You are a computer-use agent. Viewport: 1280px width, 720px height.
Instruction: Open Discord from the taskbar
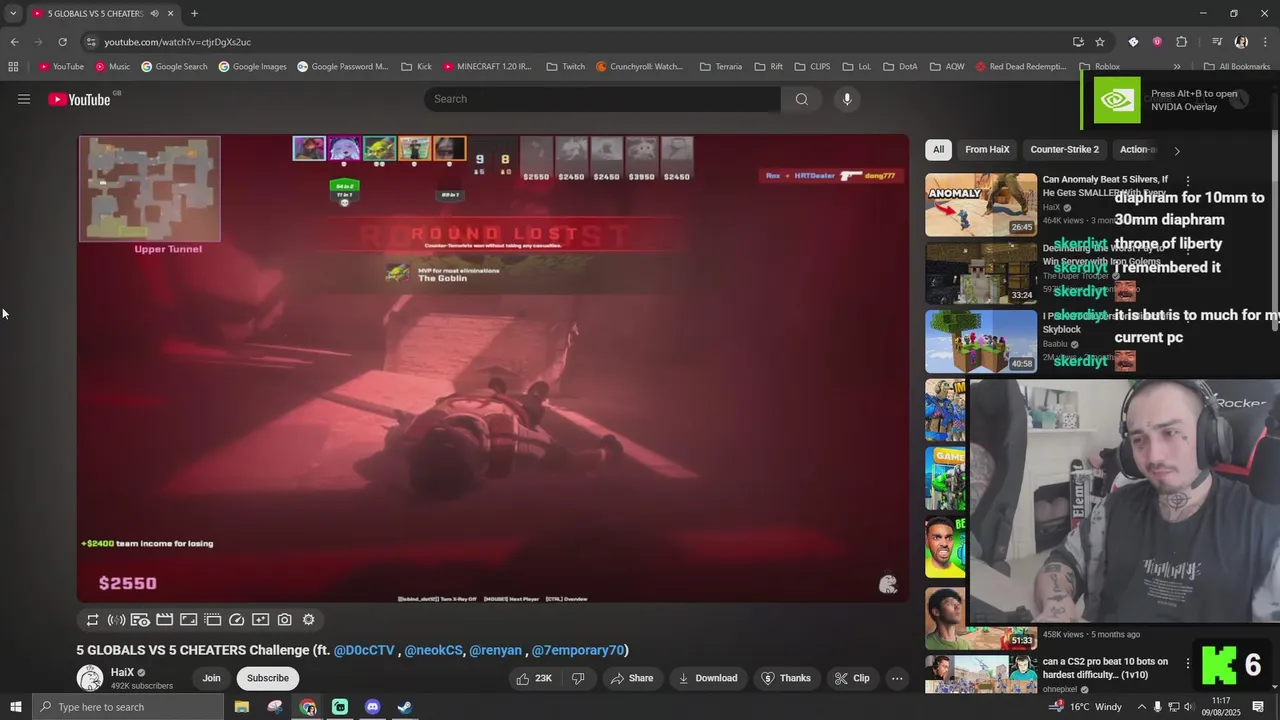click(x=372, y=707)
